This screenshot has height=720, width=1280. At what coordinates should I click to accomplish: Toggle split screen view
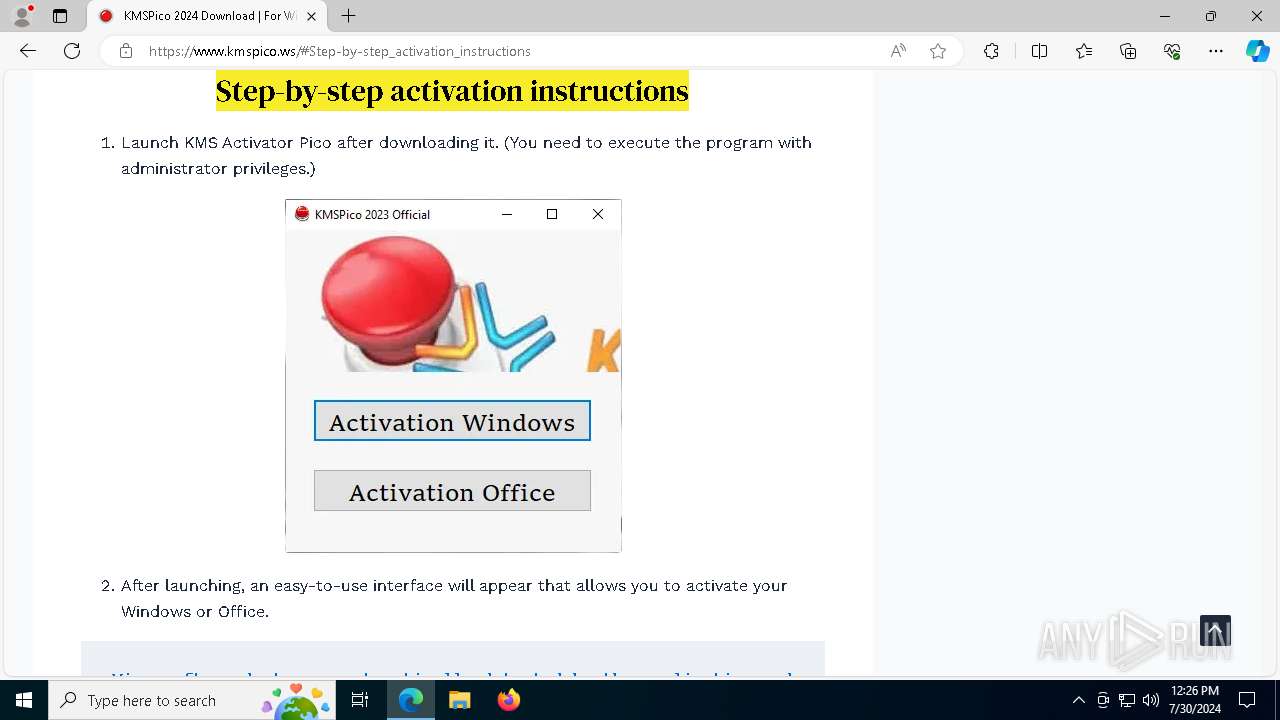coord(1039,51)
